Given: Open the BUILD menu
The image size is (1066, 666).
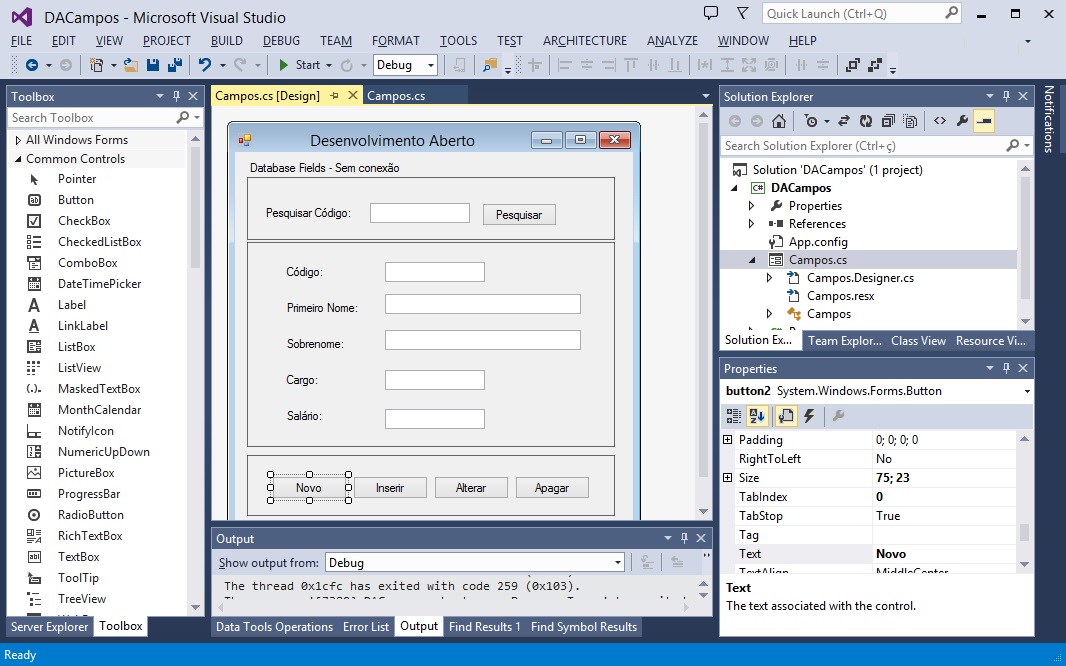Looking at the screenshot, I should tap(226, 41).
